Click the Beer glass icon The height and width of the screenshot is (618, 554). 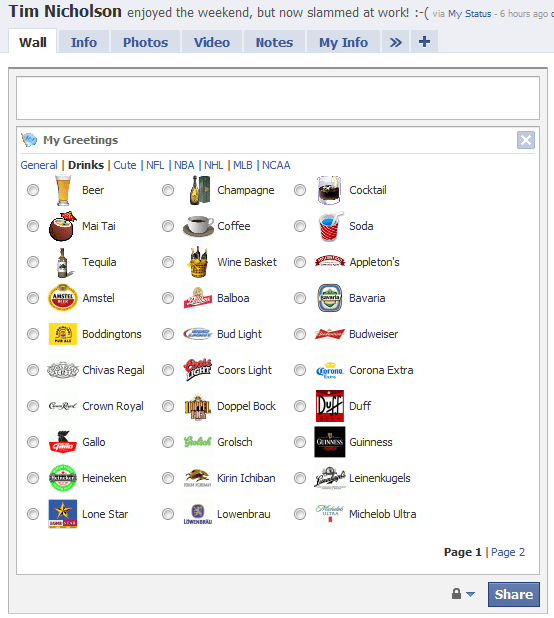tap(63, 190)
